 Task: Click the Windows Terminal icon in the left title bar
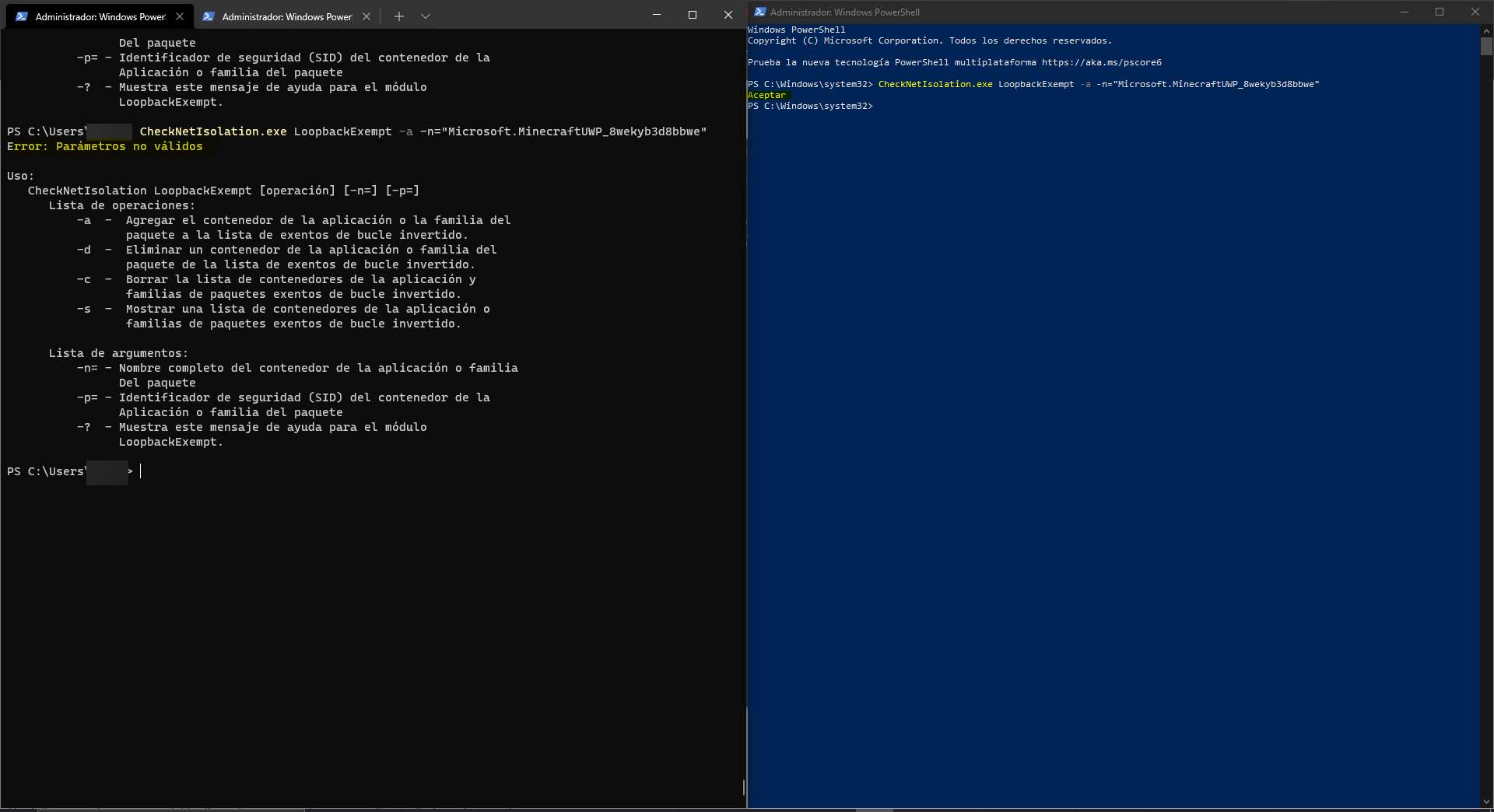(x=20, y=16)
